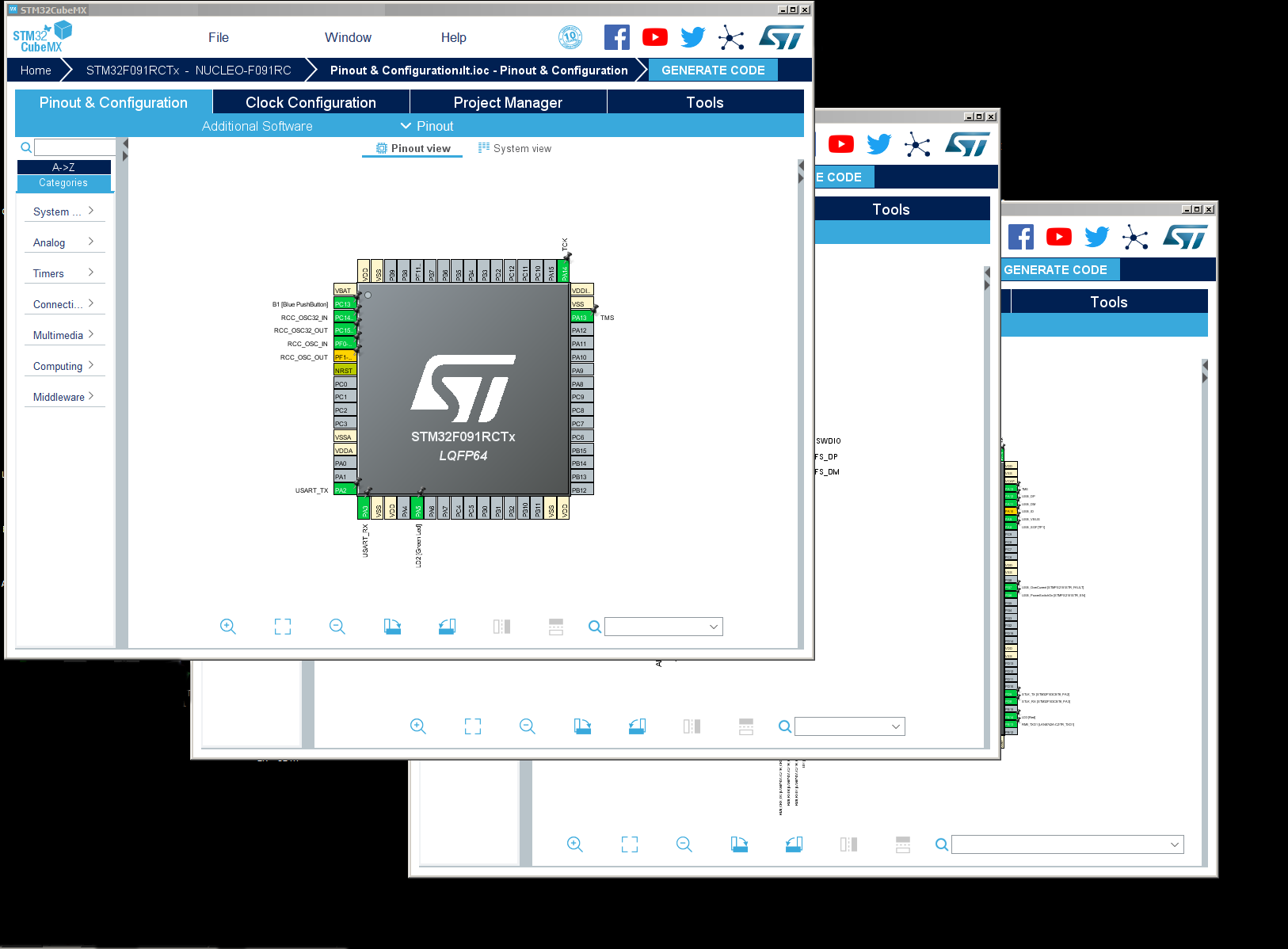Expand the Analog category

(x=64, y=242)
